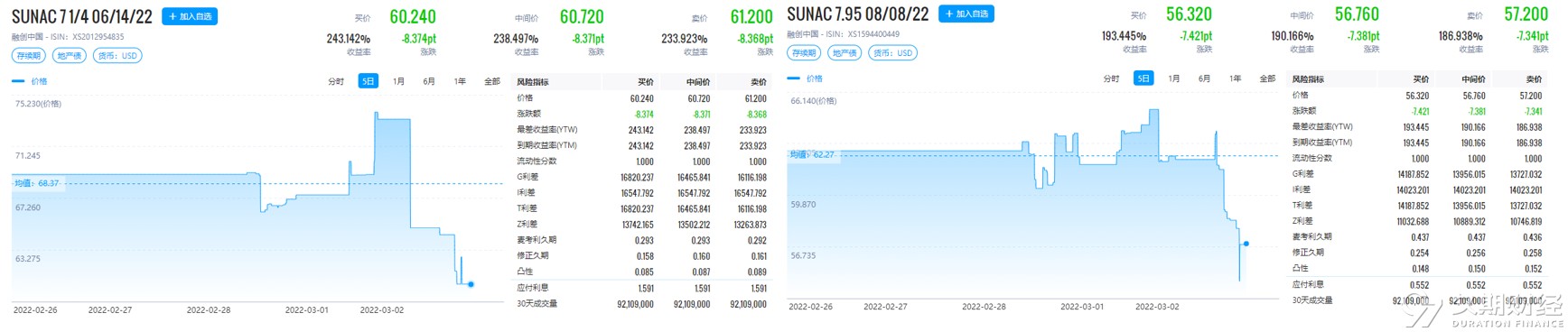Viewport: 1568px width, 332px height.
Task: Switch left chart to 6月 range
Action: click(x=429, y=81)
